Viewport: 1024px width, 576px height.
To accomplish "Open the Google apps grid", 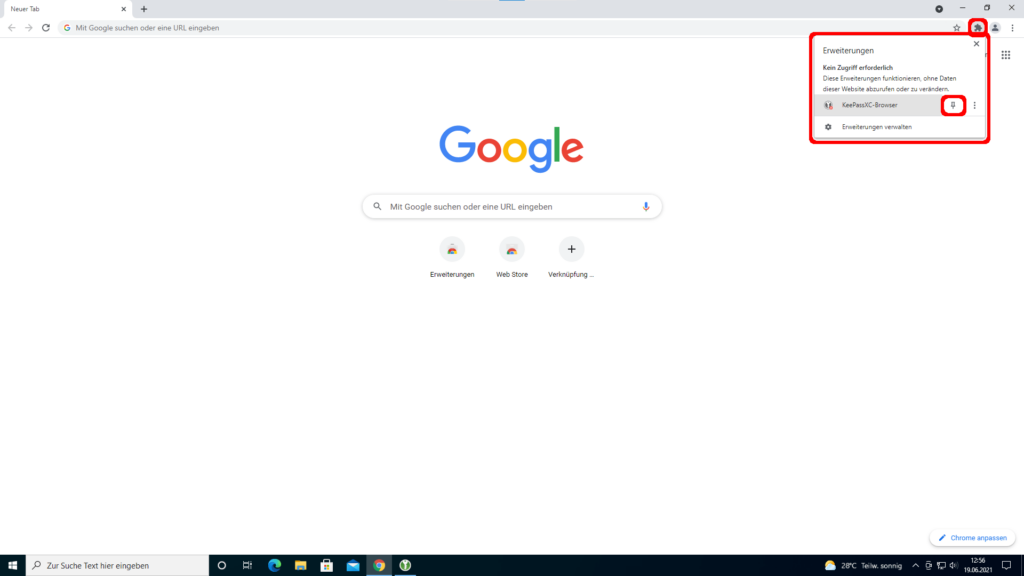I will coord(1006,55).
